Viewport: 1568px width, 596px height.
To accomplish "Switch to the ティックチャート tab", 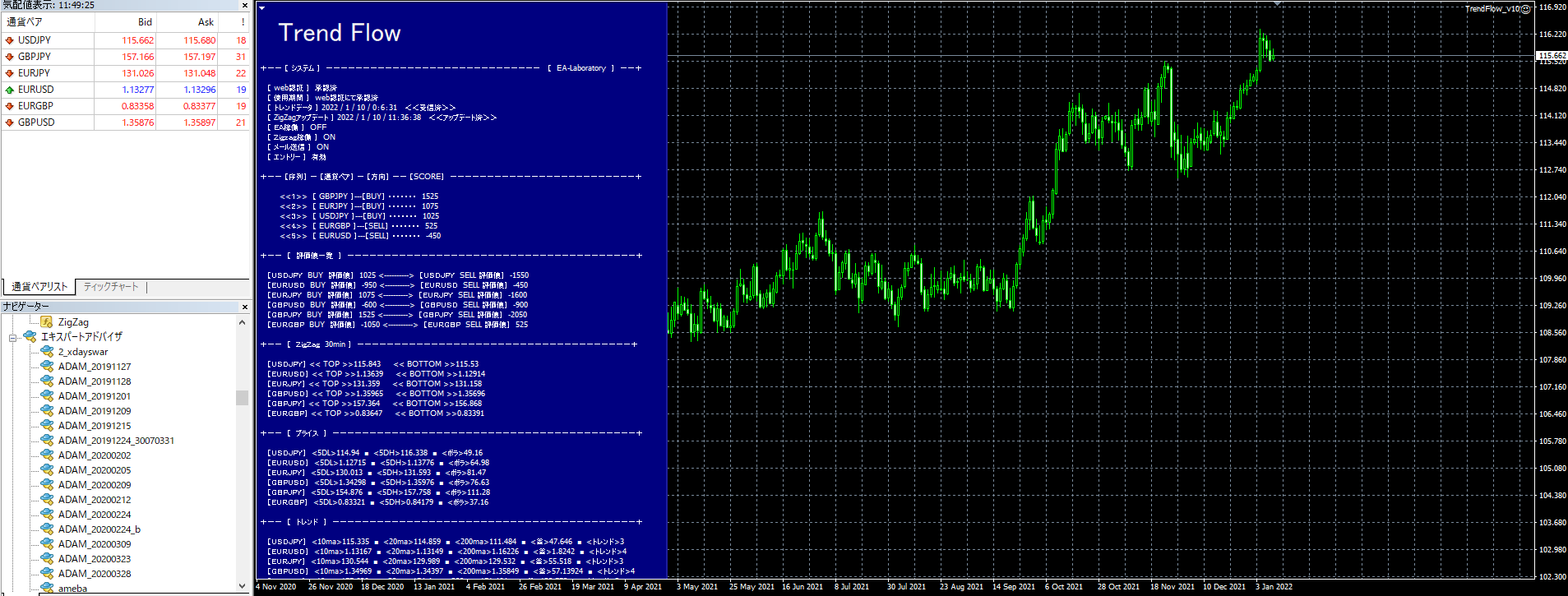I will (111, 287).
